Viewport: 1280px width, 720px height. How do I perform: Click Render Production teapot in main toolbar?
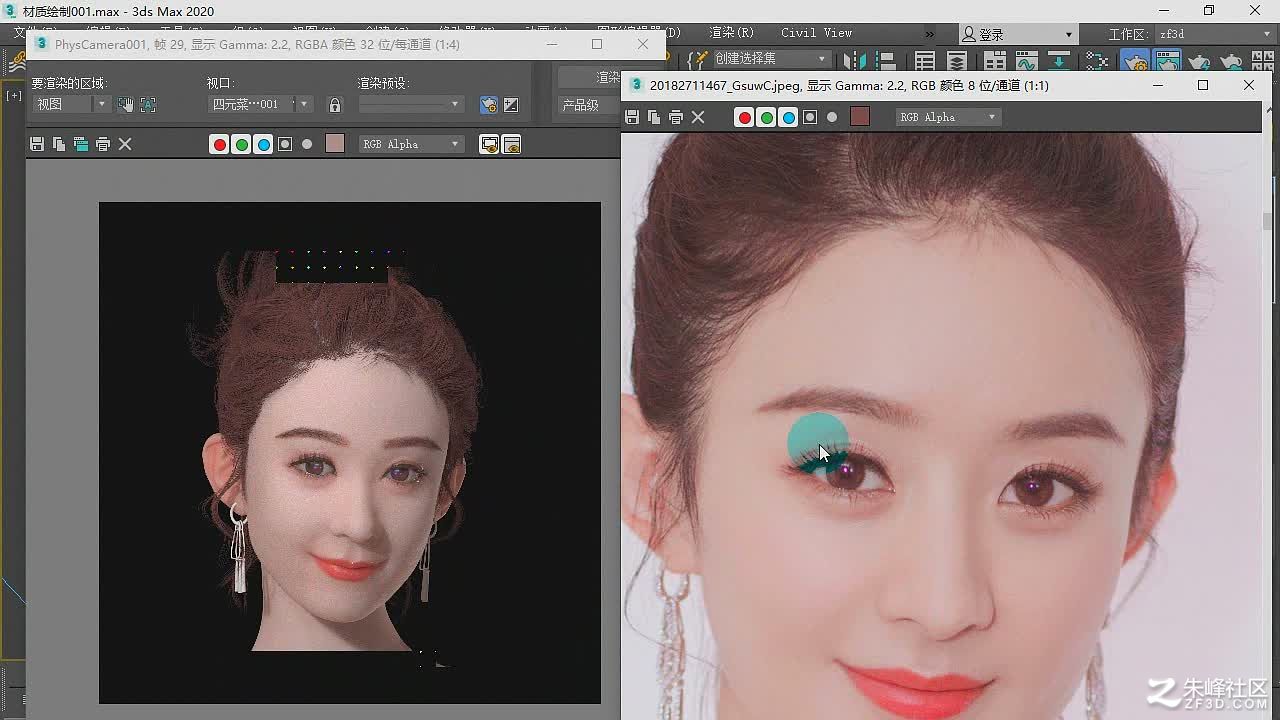(x=1200, y=60)
